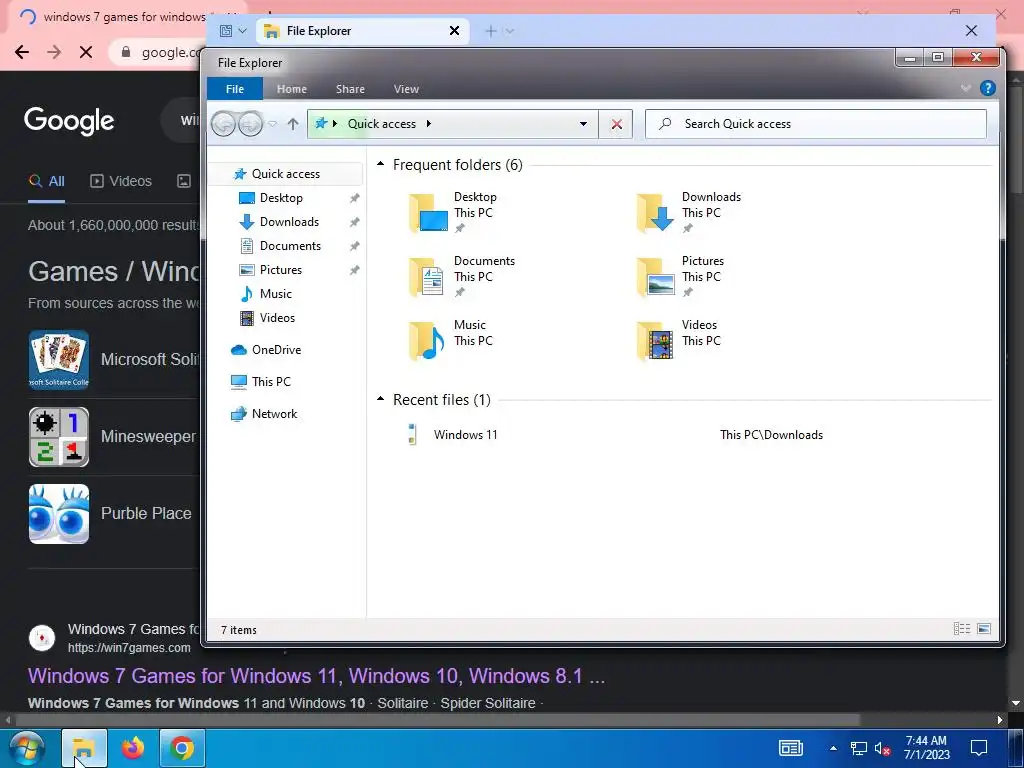Click the pin icon beside Pictures in navigation pane

point(355,270)
